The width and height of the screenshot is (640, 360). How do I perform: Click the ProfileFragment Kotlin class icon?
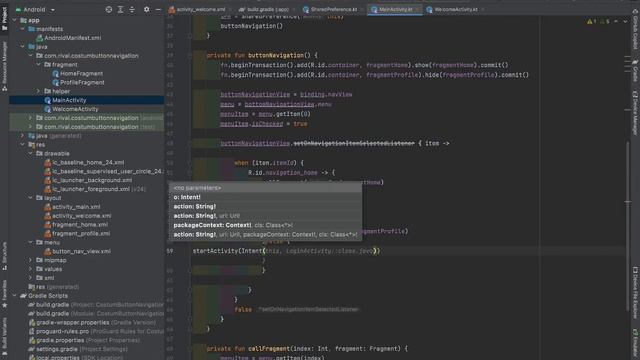(56, 82)
